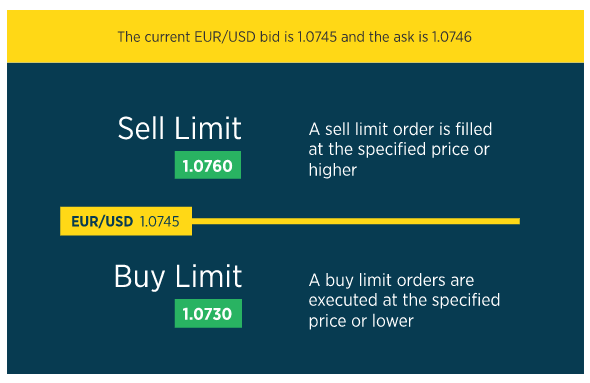The image size is (590, 383).
Task: Click "A buy limit orders are" line
Action: pos(391,280)
